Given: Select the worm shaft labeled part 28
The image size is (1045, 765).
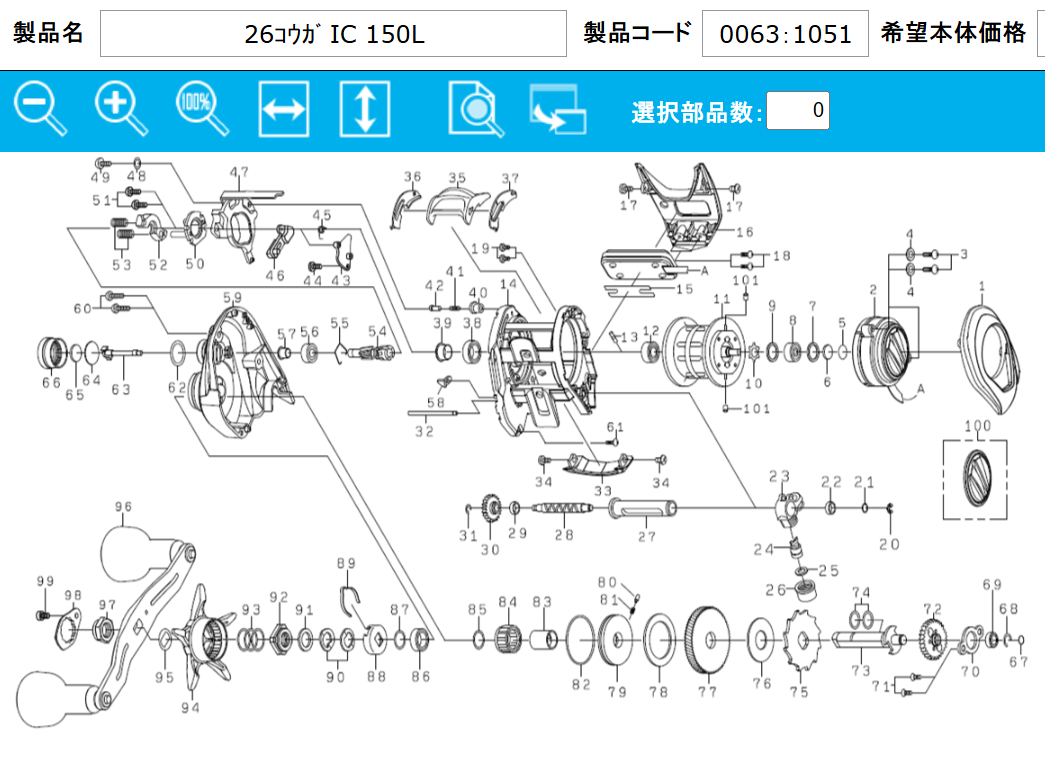Looking at the screenshot, I should point(565,507).
